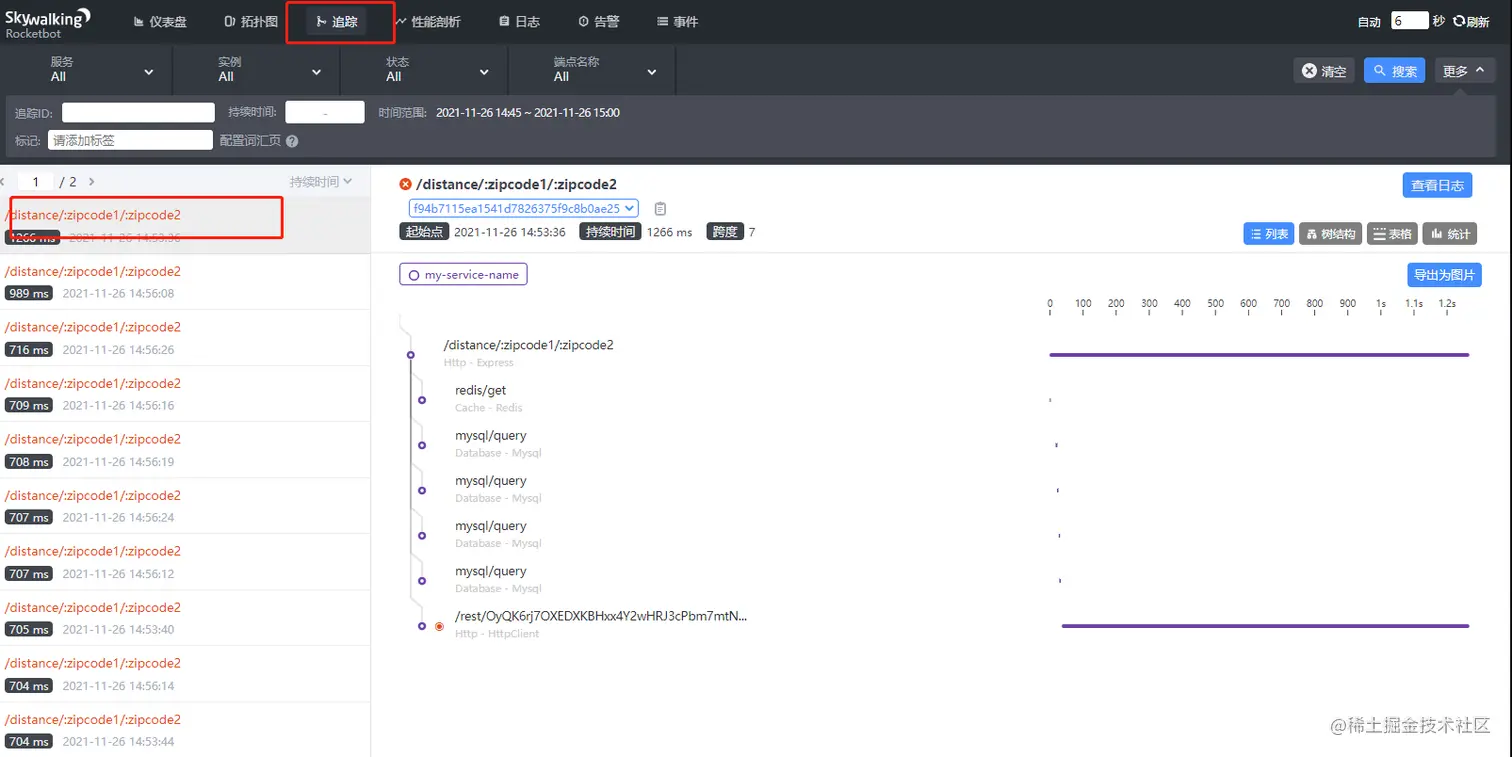This screenshot has height=757, width=1512.
Task: Click the 统计 statistics view icon
Action: point(1449,233)
